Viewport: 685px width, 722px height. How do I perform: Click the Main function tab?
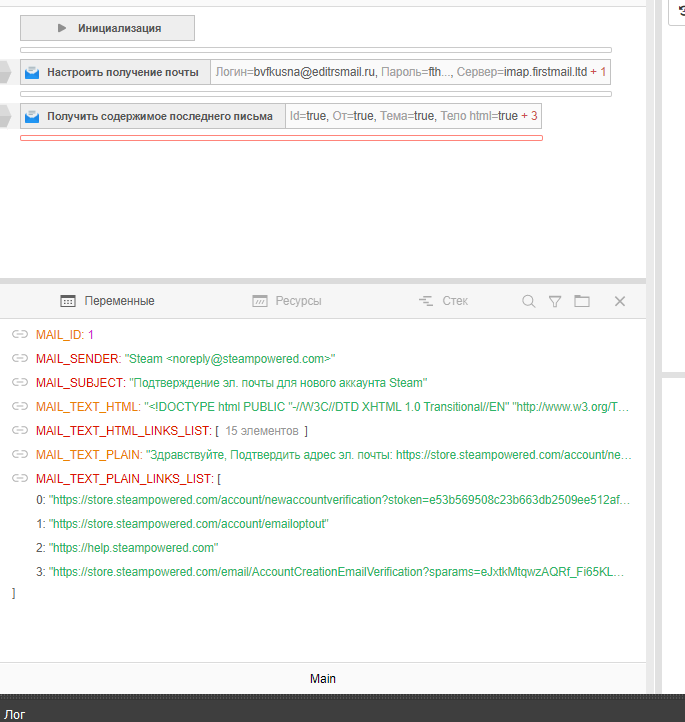322,678
